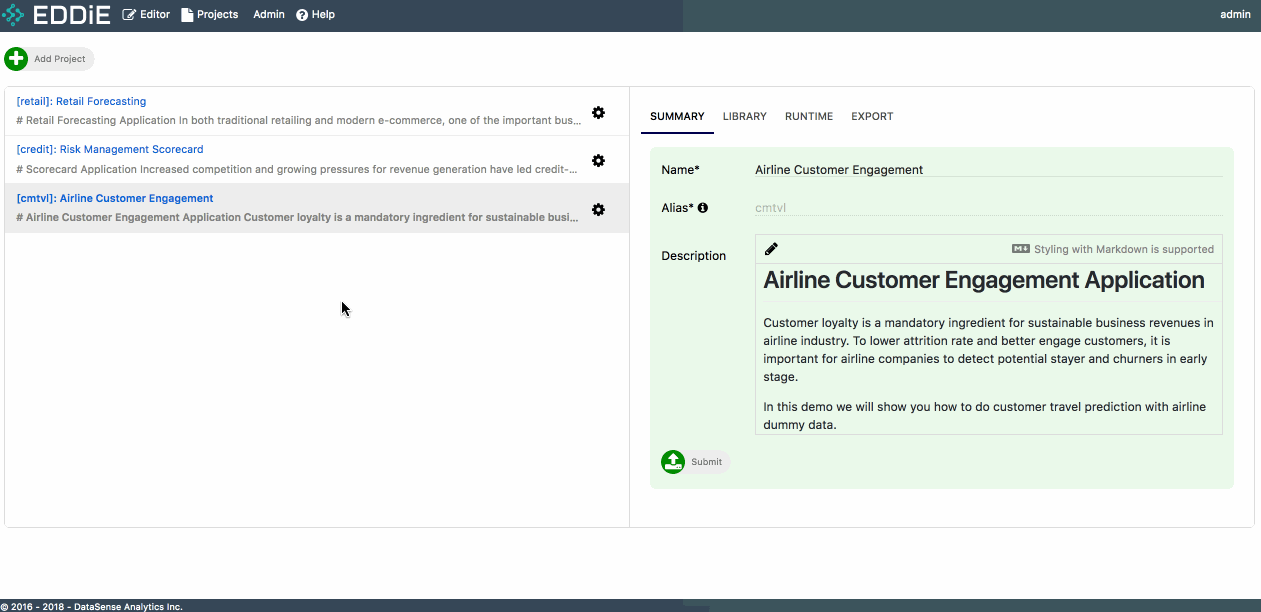Image resolution: width=1261 pixels, height=612 pixels.
Task: Open settings gear for Airline Customer Engagement
Action: [x=598, y=210]
